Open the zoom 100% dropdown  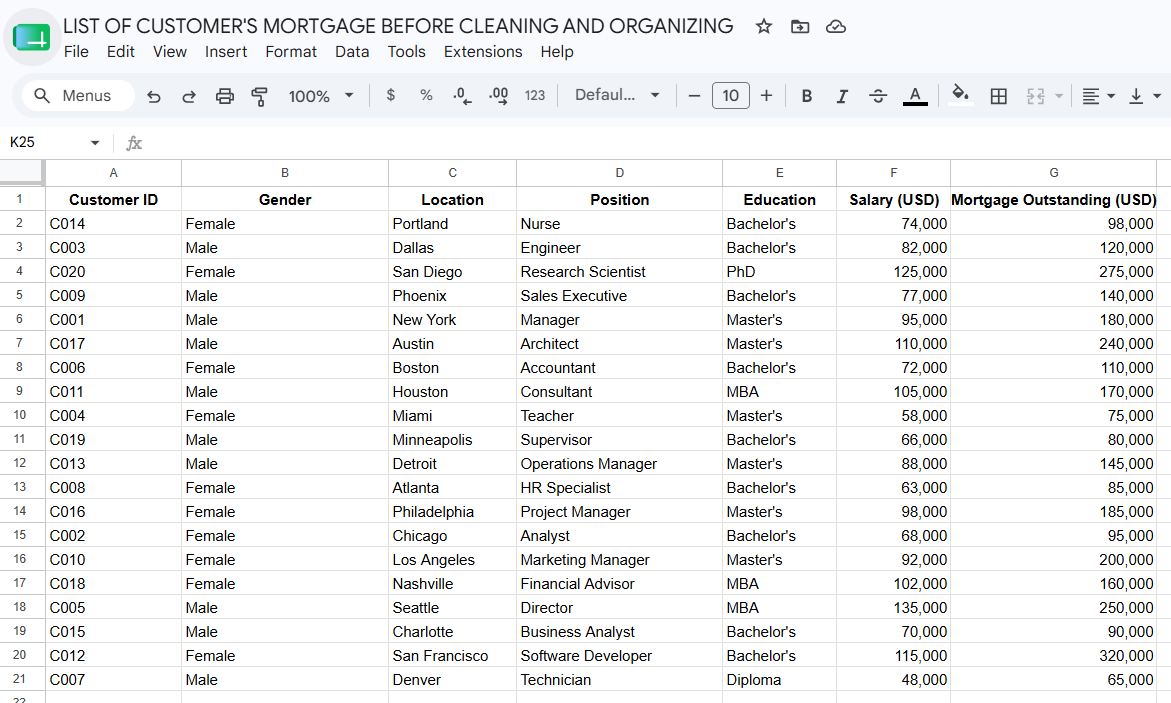(x=320, y=96)
